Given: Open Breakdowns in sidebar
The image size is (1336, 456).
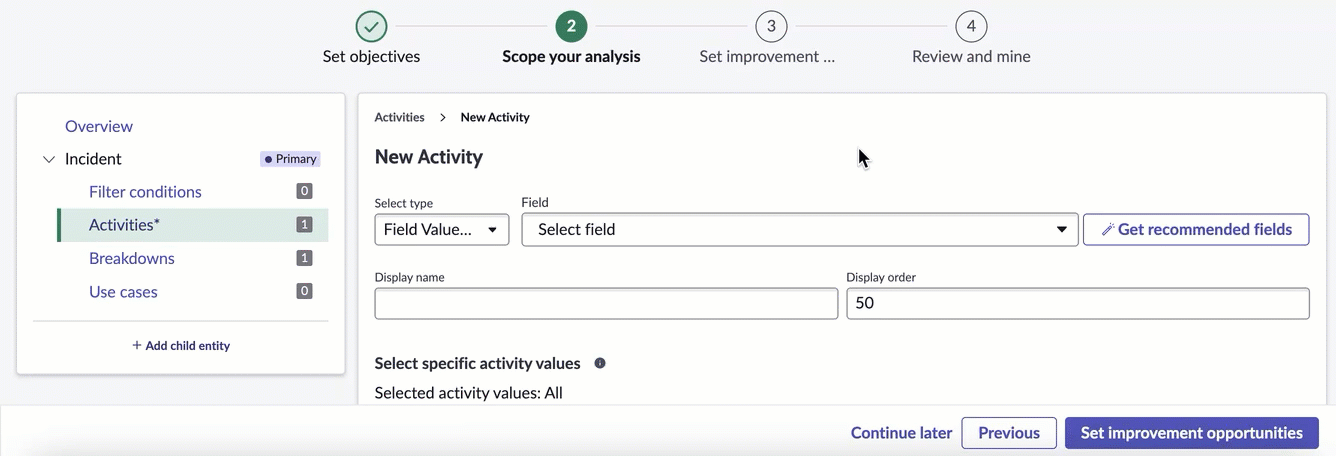Looking at the screenshot, I should click(x=132, y=258).
